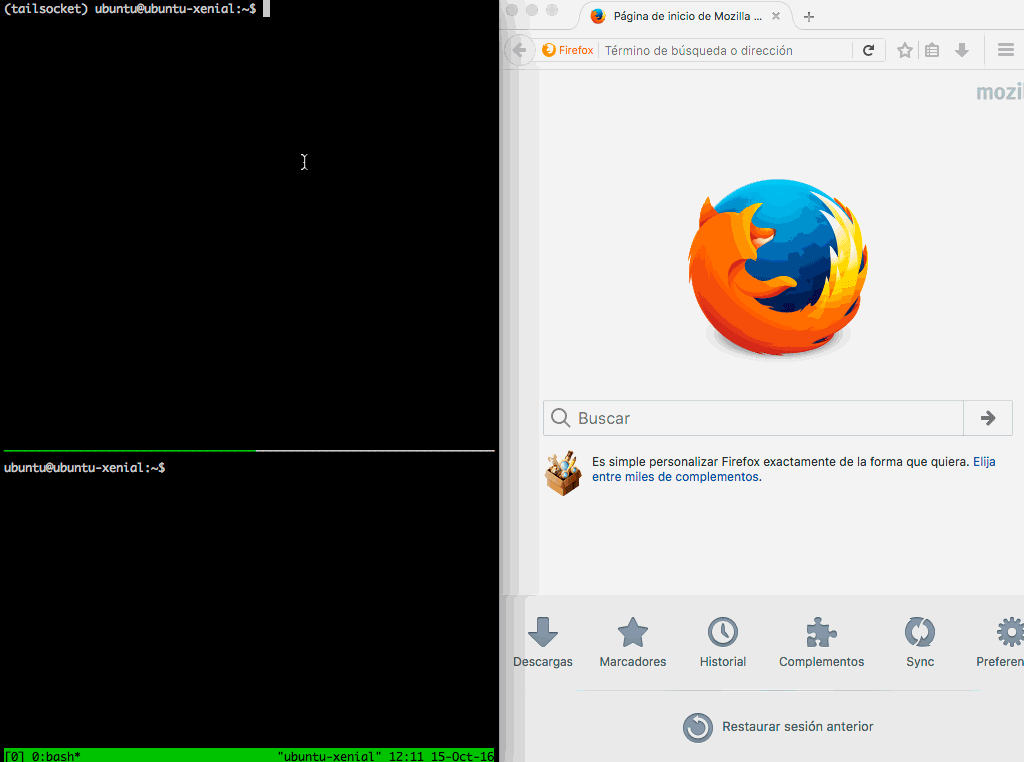Open Complementos puzzle shortcut

pos(822,642)
